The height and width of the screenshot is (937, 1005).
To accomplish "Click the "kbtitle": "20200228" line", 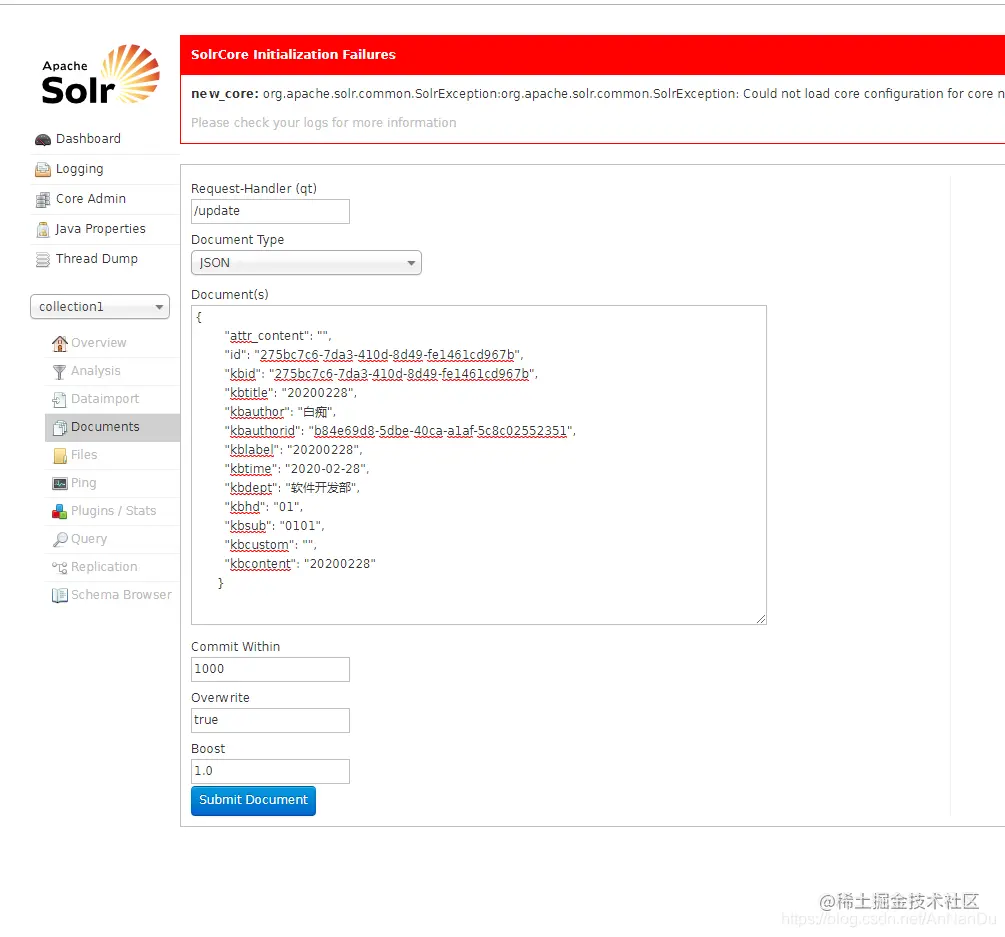I will [x=290, y=393].
